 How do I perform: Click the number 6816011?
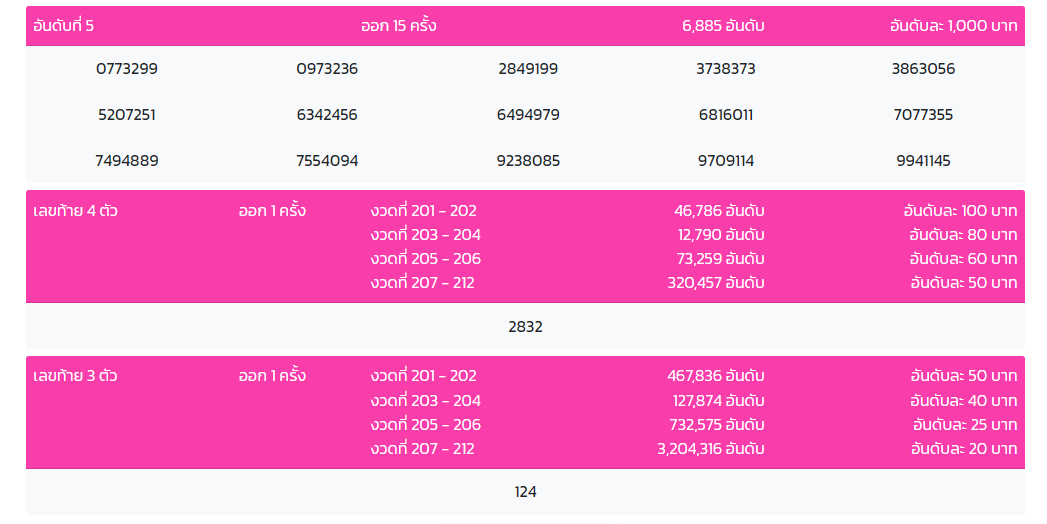coord(726,115)
